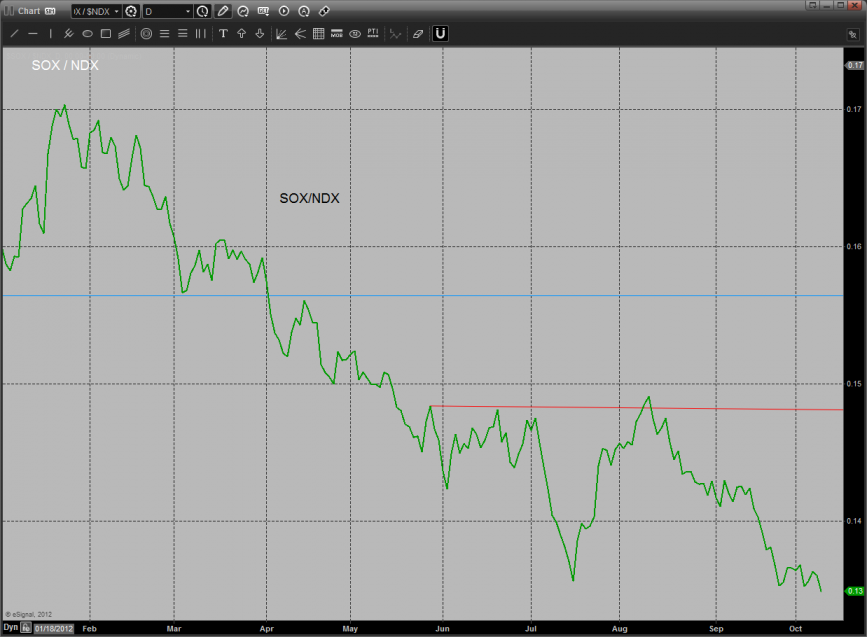The width and height of the screenshot is (867, 637).
Task: Select the ellipse drawing tool
Action: (x=87, y=34)
